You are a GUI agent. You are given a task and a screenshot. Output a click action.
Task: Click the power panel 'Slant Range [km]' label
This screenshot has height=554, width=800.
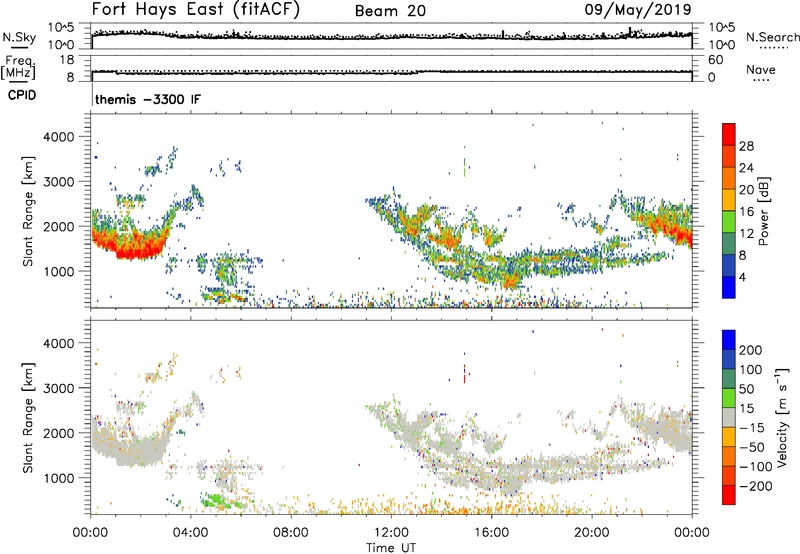coord(28,211)
